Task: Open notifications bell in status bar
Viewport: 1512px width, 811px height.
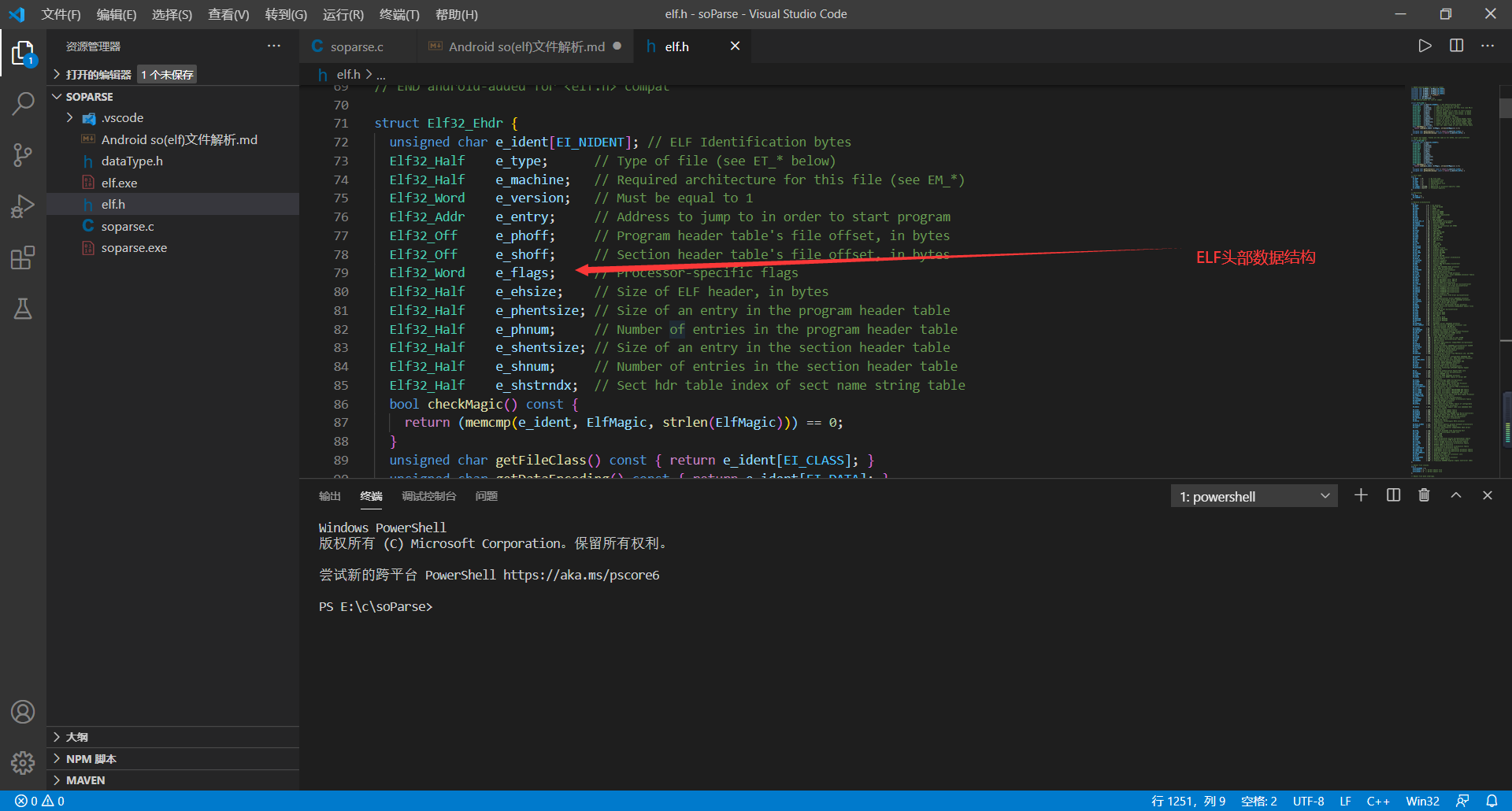Action: coord(1492,801)
